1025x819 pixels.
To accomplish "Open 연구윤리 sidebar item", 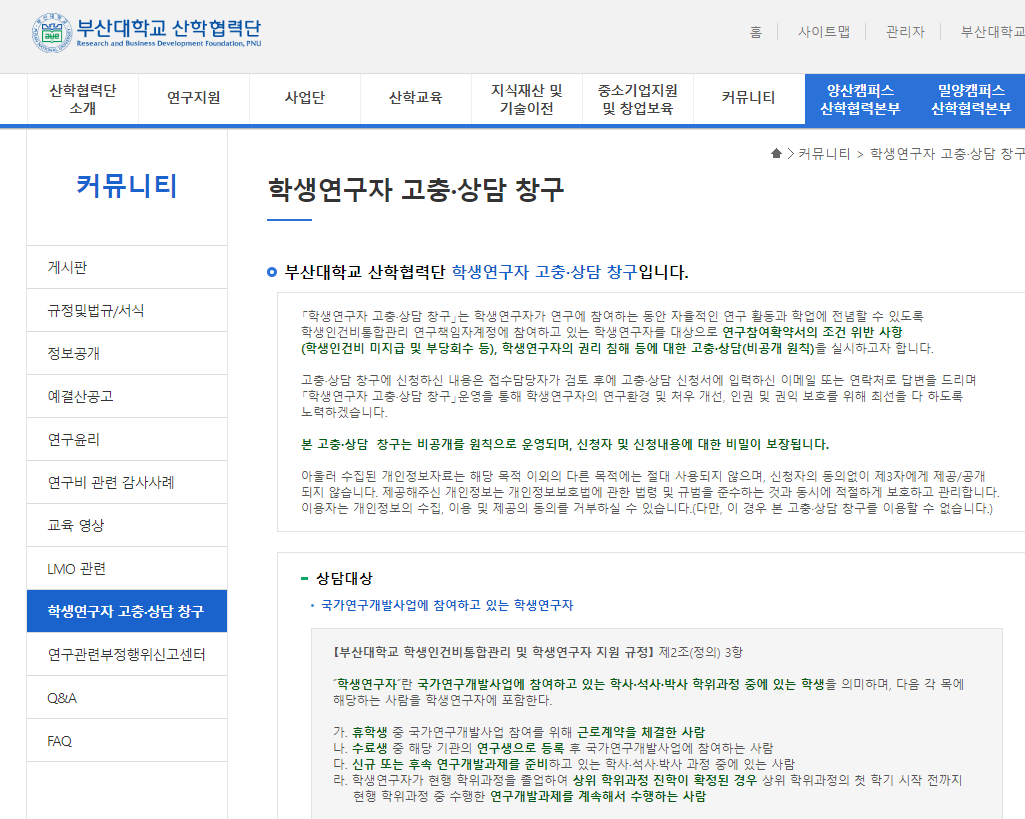I will (74, 439).
